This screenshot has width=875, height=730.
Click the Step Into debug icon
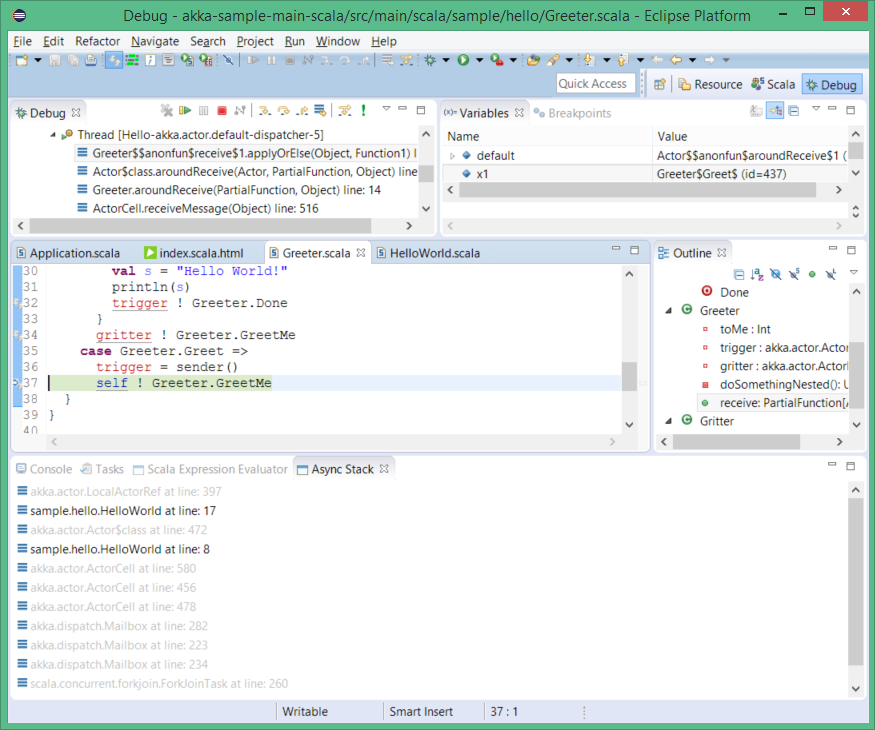265,111
